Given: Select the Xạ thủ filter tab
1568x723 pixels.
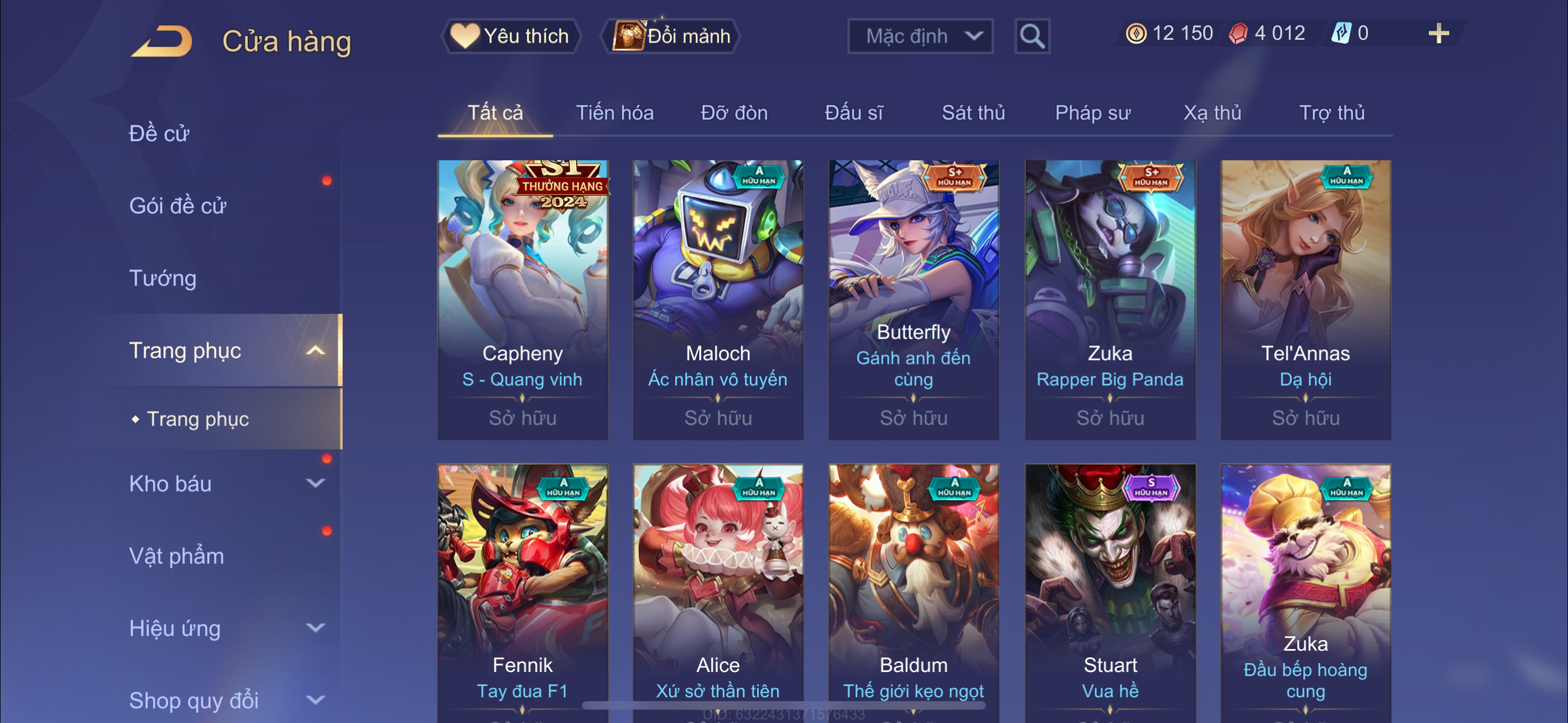Looking at the screenshot, I should click(x=1212, y=113).
